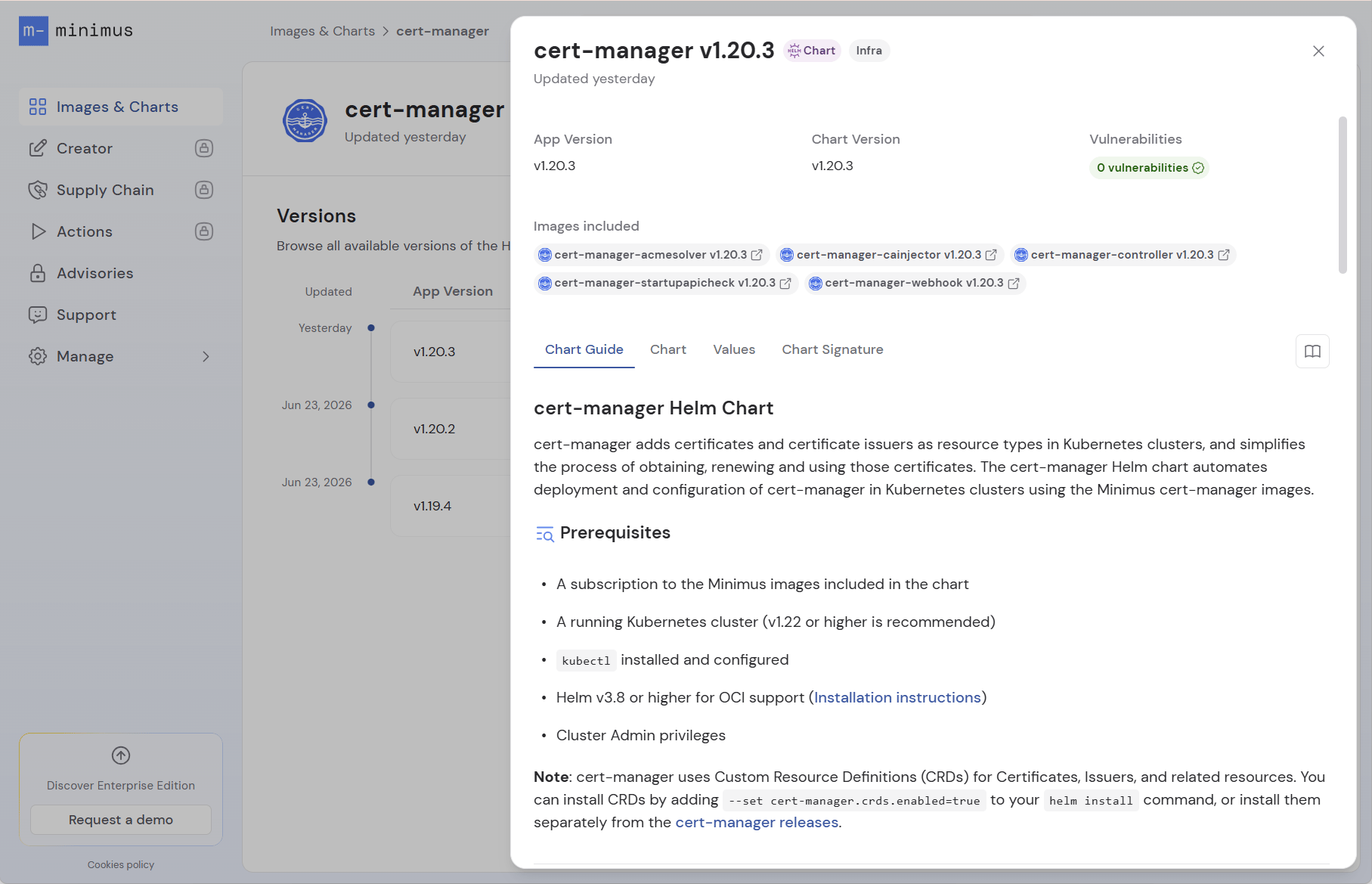Click the Advisories padlock icon
The width and height of the screenshot is (1372, 884).
point(38,273)
